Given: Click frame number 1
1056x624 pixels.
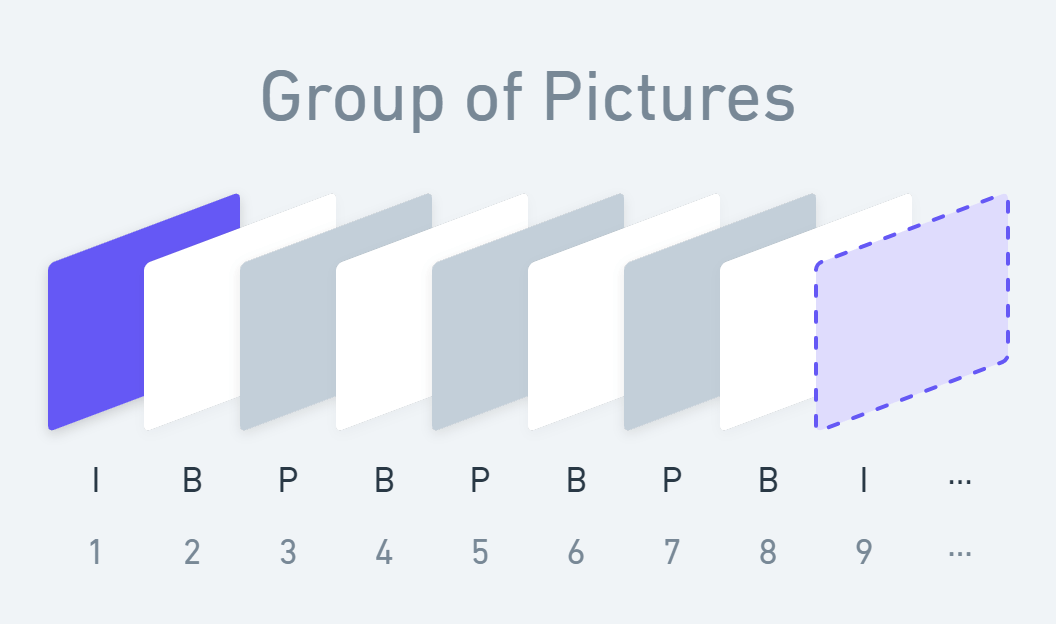Looking at the screenshot, I should [96, 553].
